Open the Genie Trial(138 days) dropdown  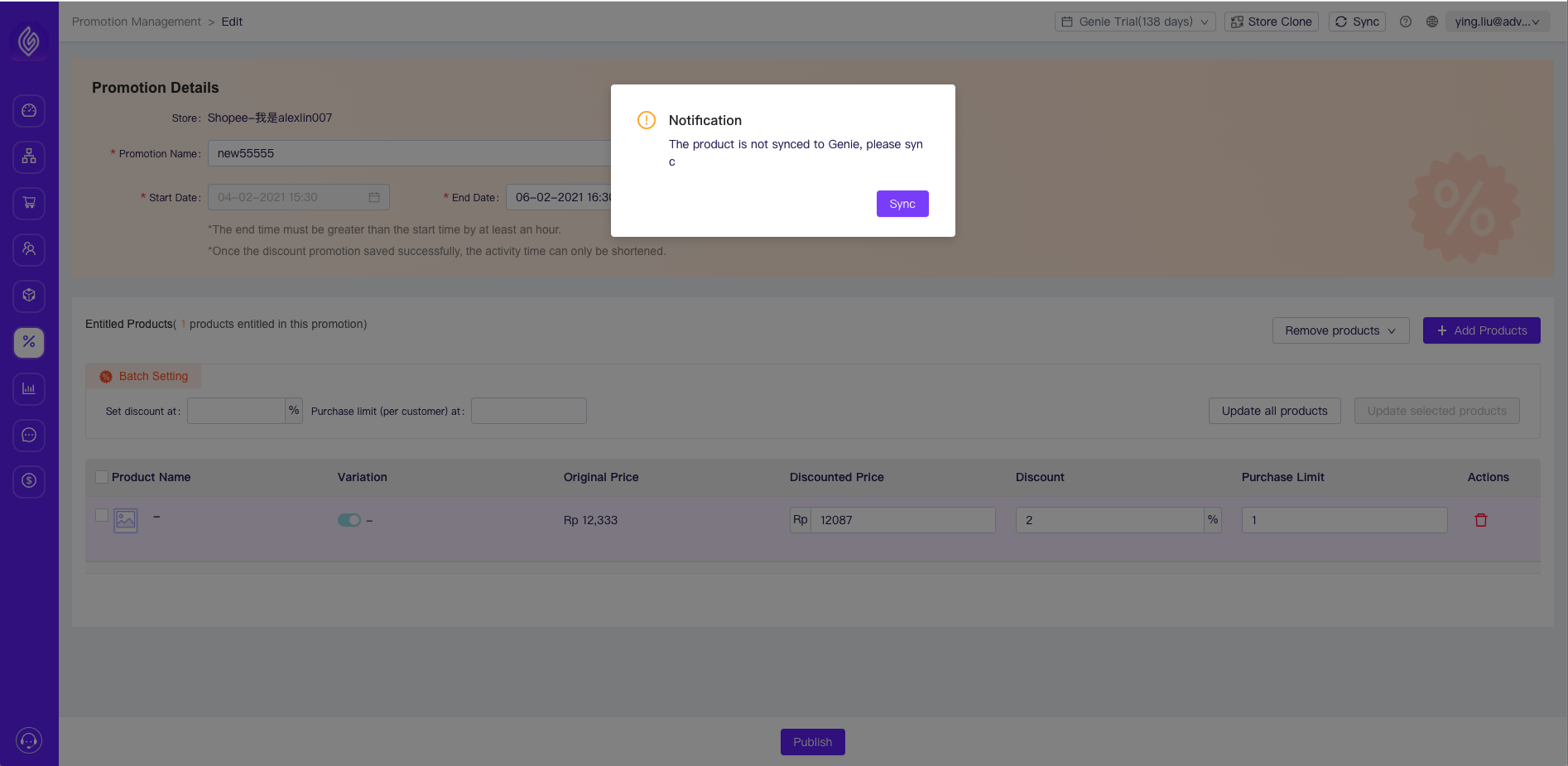[1134, 22]
